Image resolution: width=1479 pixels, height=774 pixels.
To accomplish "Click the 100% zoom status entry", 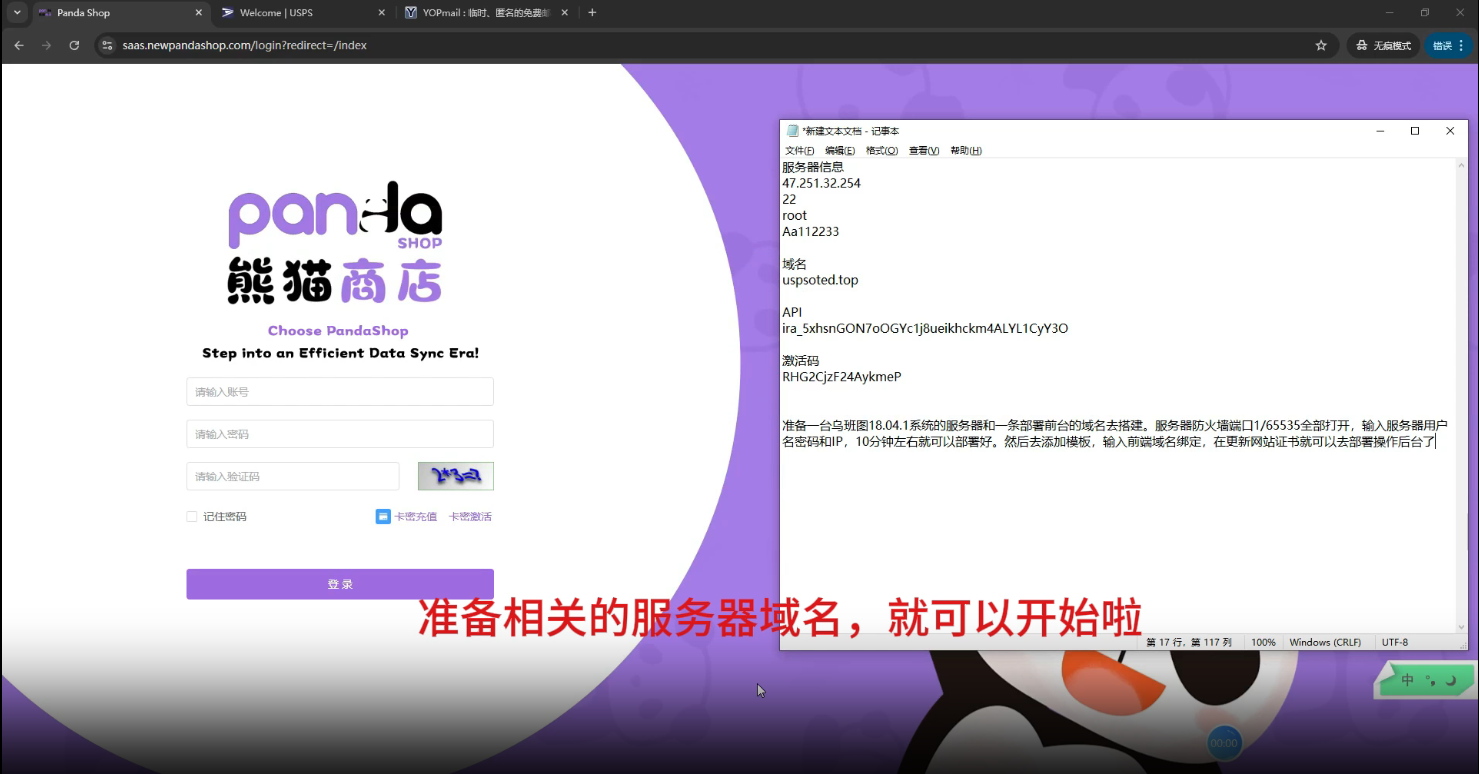I will [x=1263, y=642].
